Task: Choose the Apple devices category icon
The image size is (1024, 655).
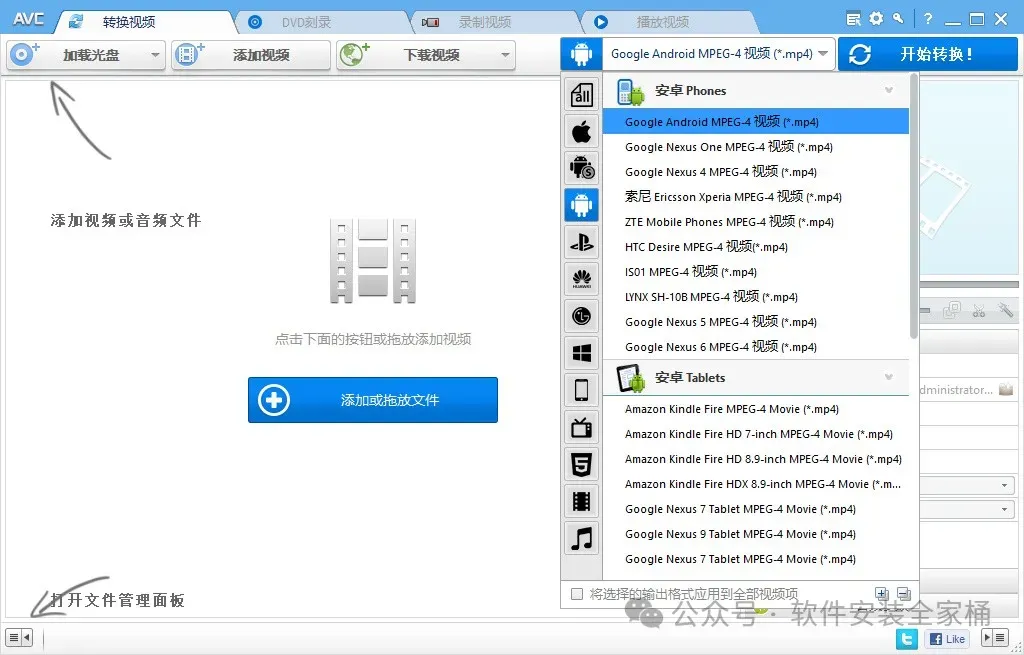Action: [581, 131]
